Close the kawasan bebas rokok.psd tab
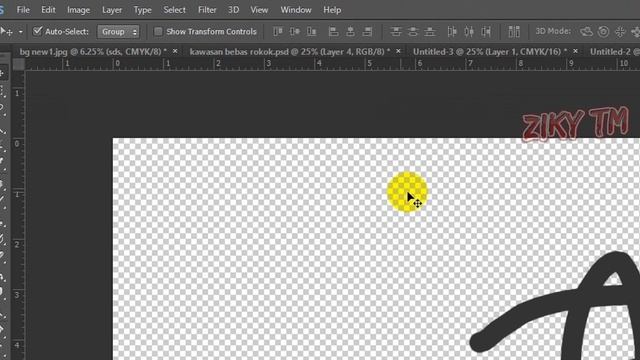The image size is (640, 360). (x=398, y=51)
